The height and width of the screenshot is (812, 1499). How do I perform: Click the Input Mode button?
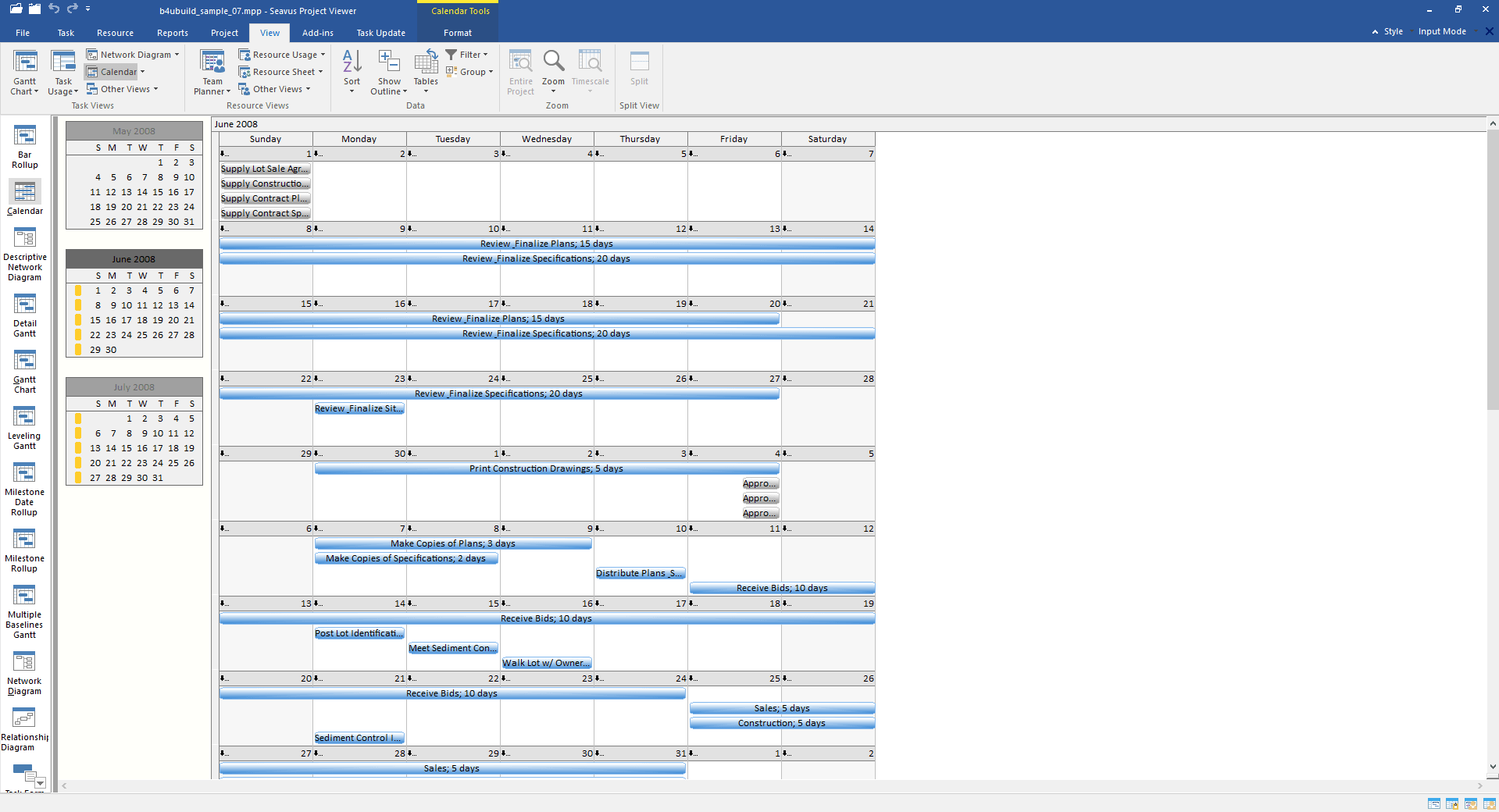(x=1441, y=32)
